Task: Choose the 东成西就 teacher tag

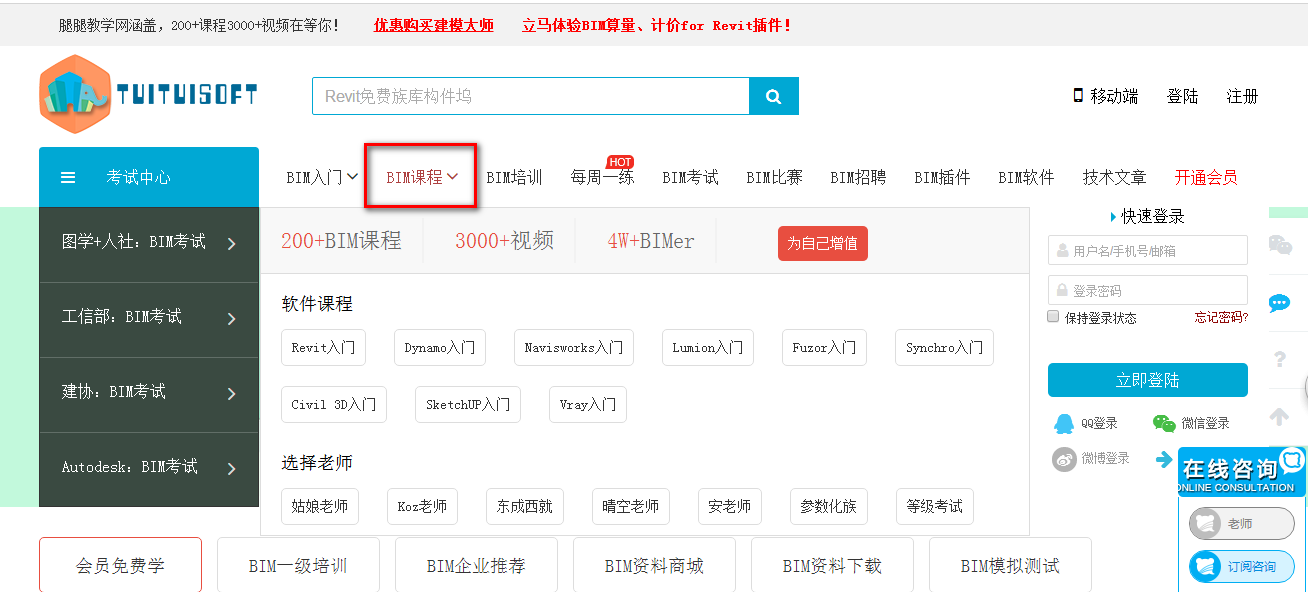Action: 525,506
